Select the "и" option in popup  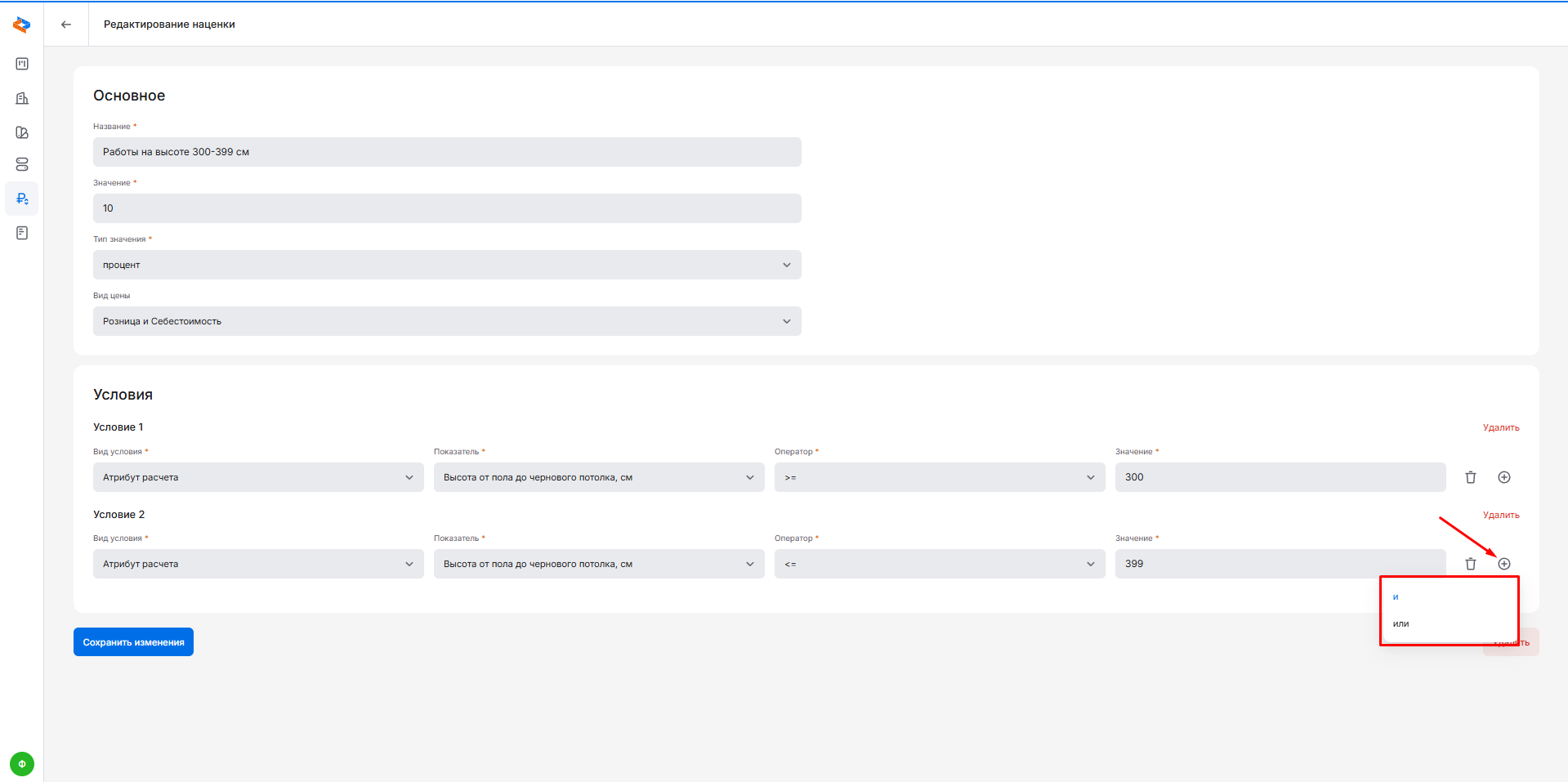[1396, 597]
